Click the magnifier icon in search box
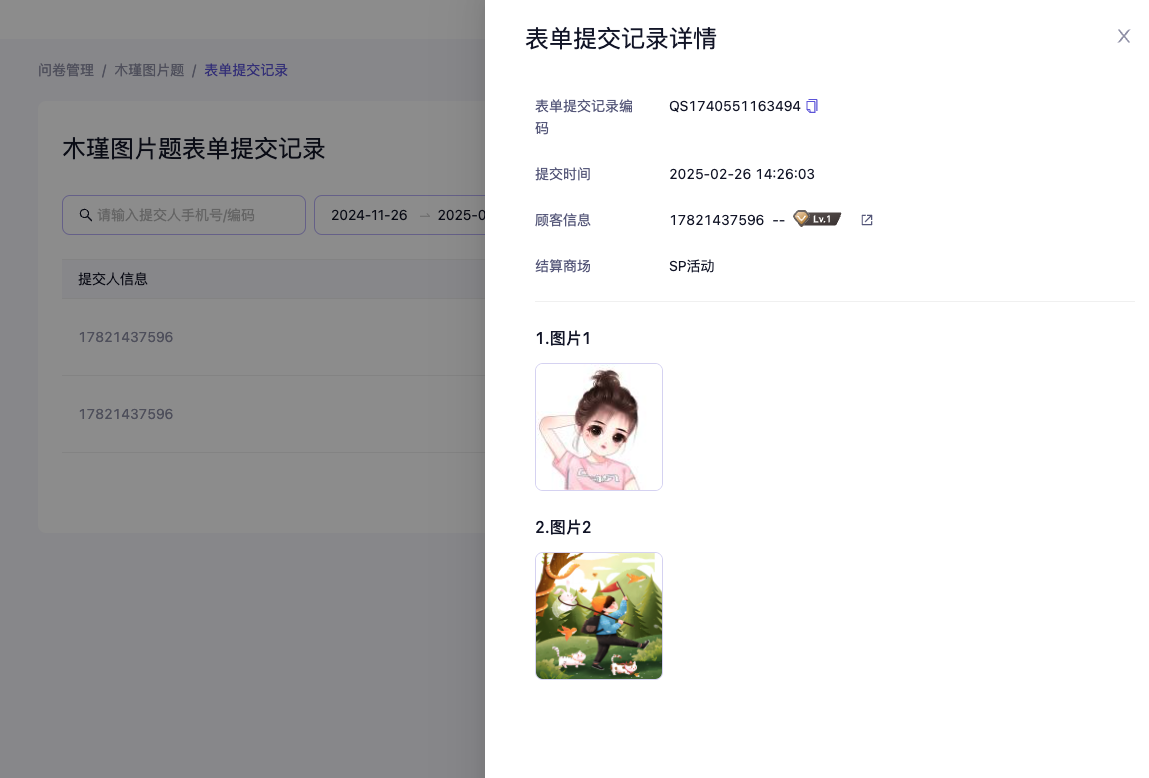The image size is (1149, 778). tap(86, 215)
